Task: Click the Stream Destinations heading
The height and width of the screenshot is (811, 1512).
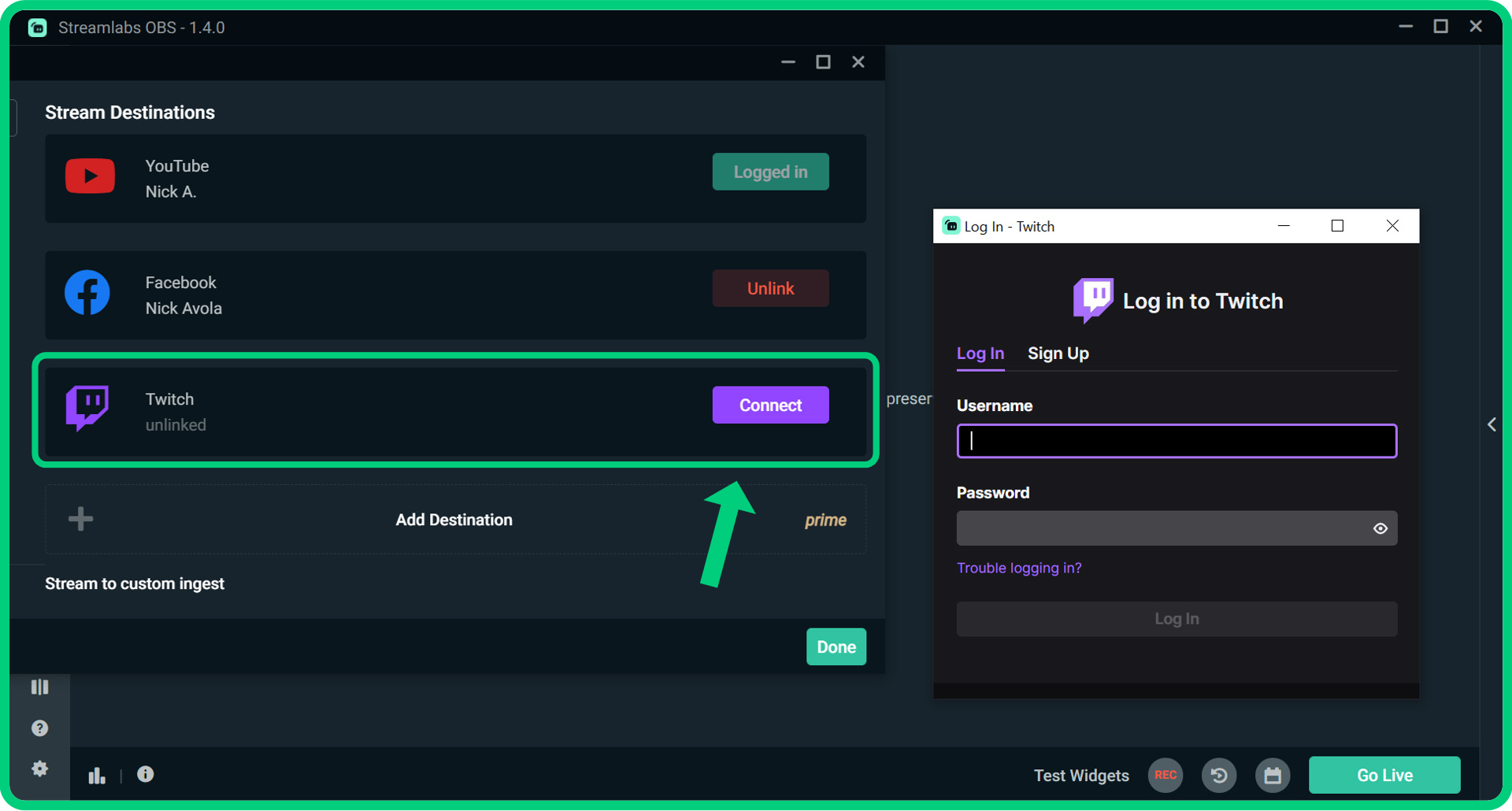Action: (130, 113)
